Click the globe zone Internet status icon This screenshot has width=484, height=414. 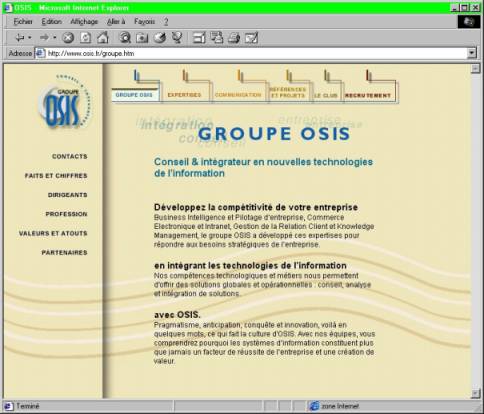pos(314,406)
